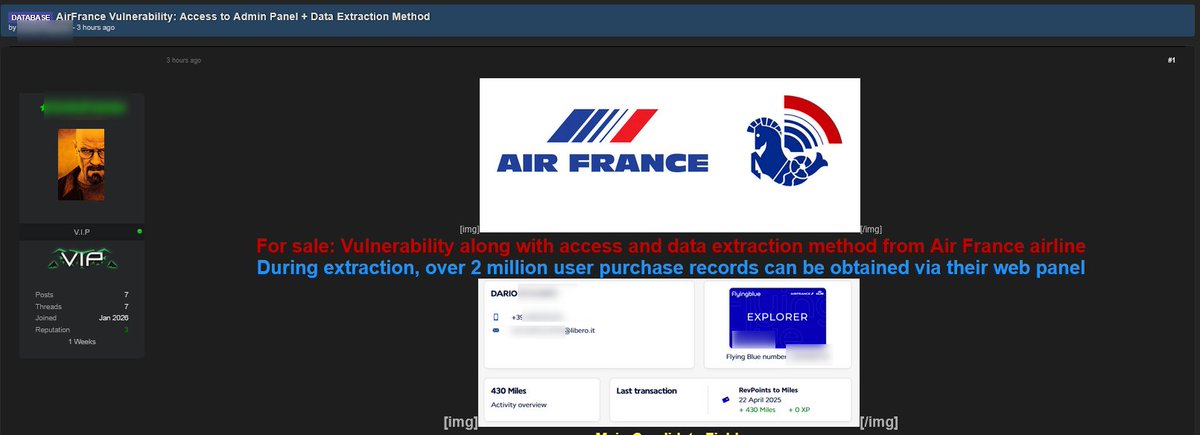Click the phone icon in account card
The height and width of the screenshot is (435, 1200).
[x=496, y=317]
